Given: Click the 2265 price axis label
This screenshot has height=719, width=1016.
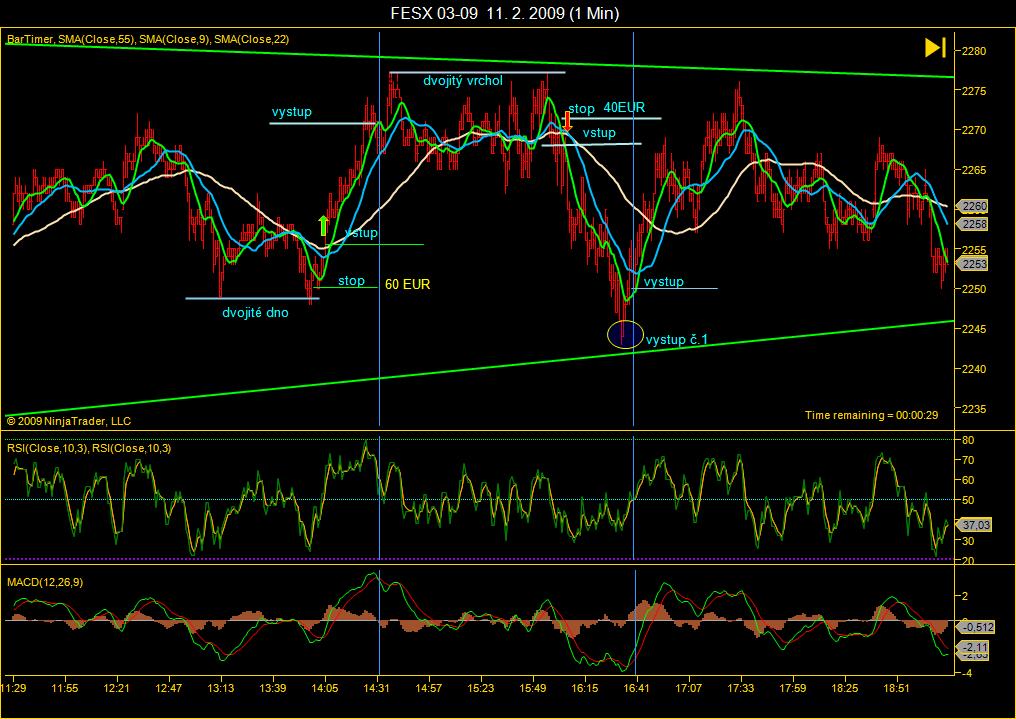Looking at the screenshot, I should (x=974, y=170).
